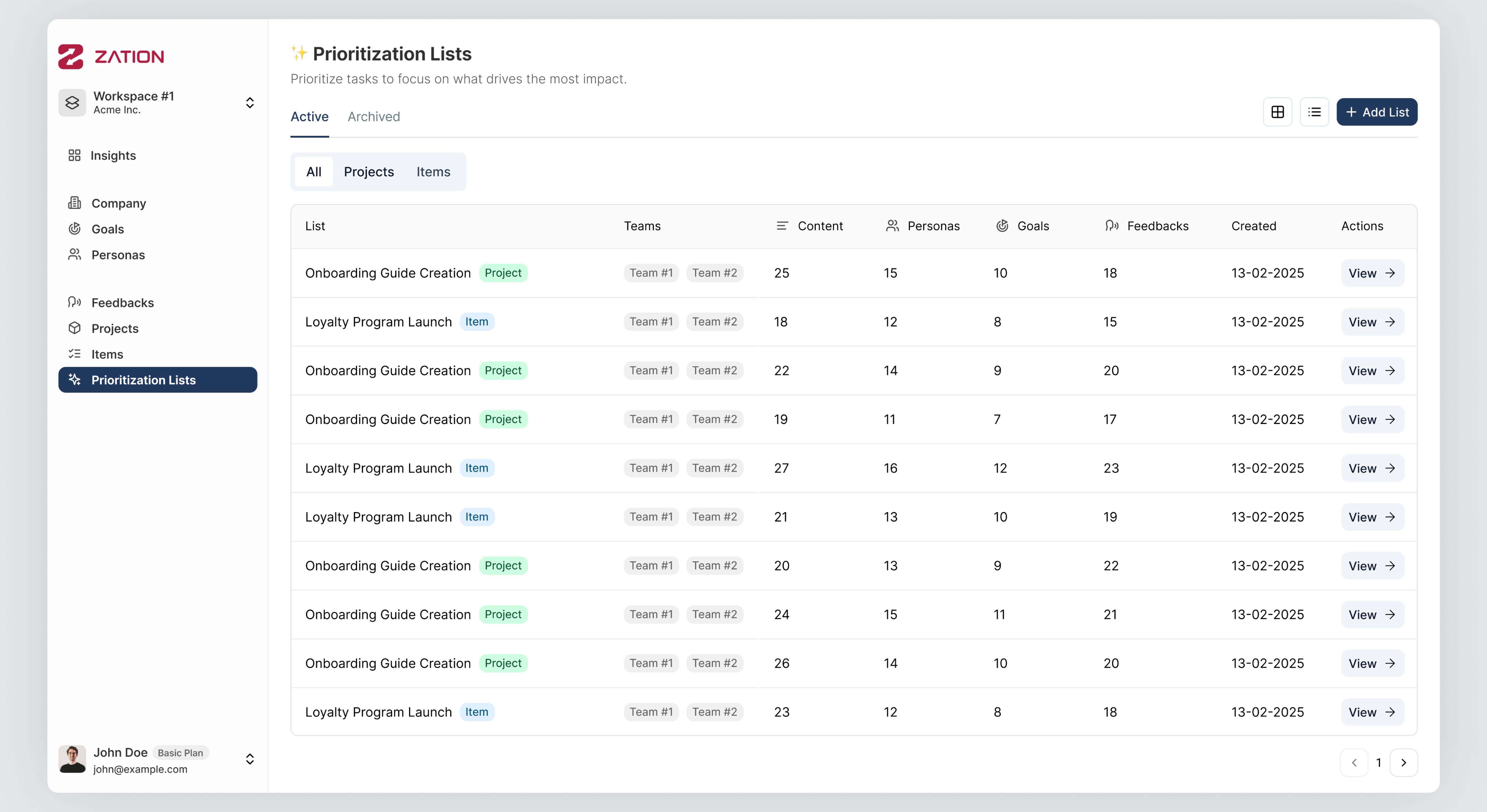Viewport: 1487px width, 812px height.
Task: Open Feedbacks from the sidebar
Action: coord(122,303)
